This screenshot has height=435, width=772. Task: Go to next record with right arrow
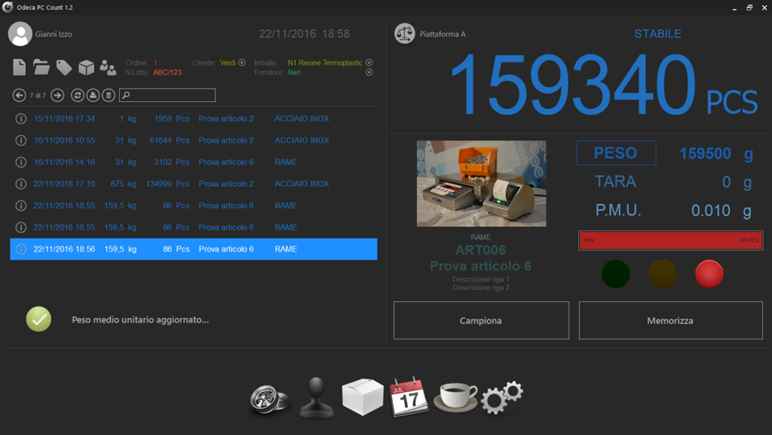pos(57,95)
